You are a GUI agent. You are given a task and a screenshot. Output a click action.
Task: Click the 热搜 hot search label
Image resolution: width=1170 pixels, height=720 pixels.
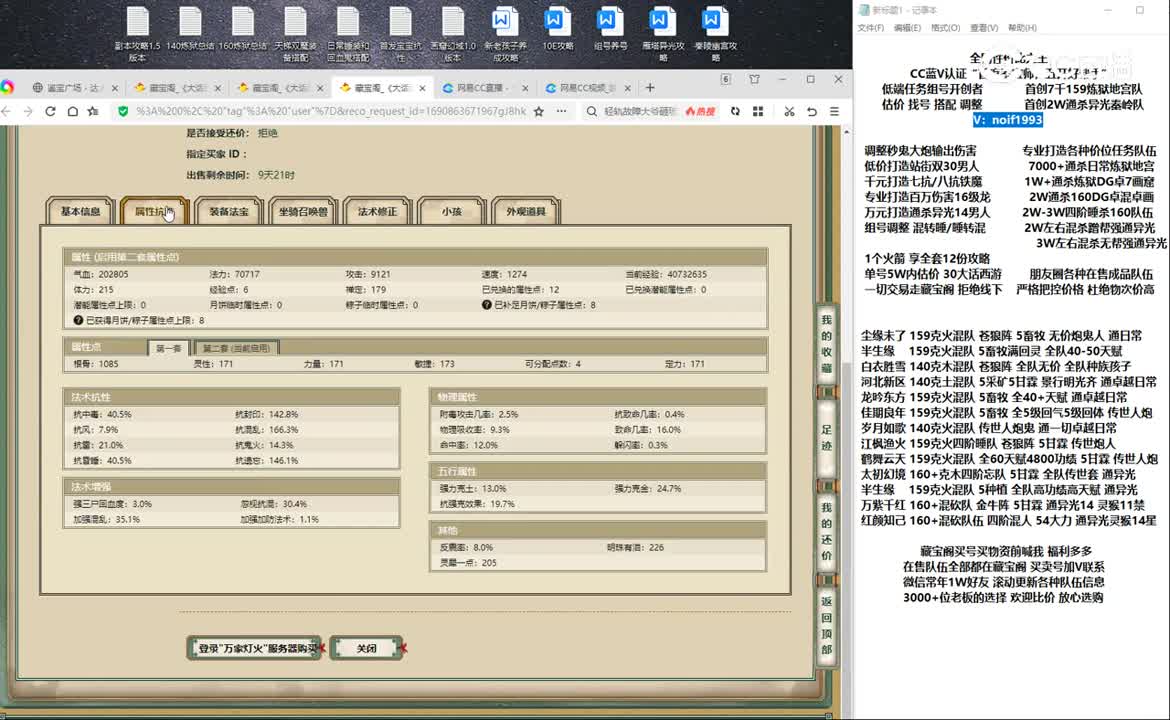(701, 111)
